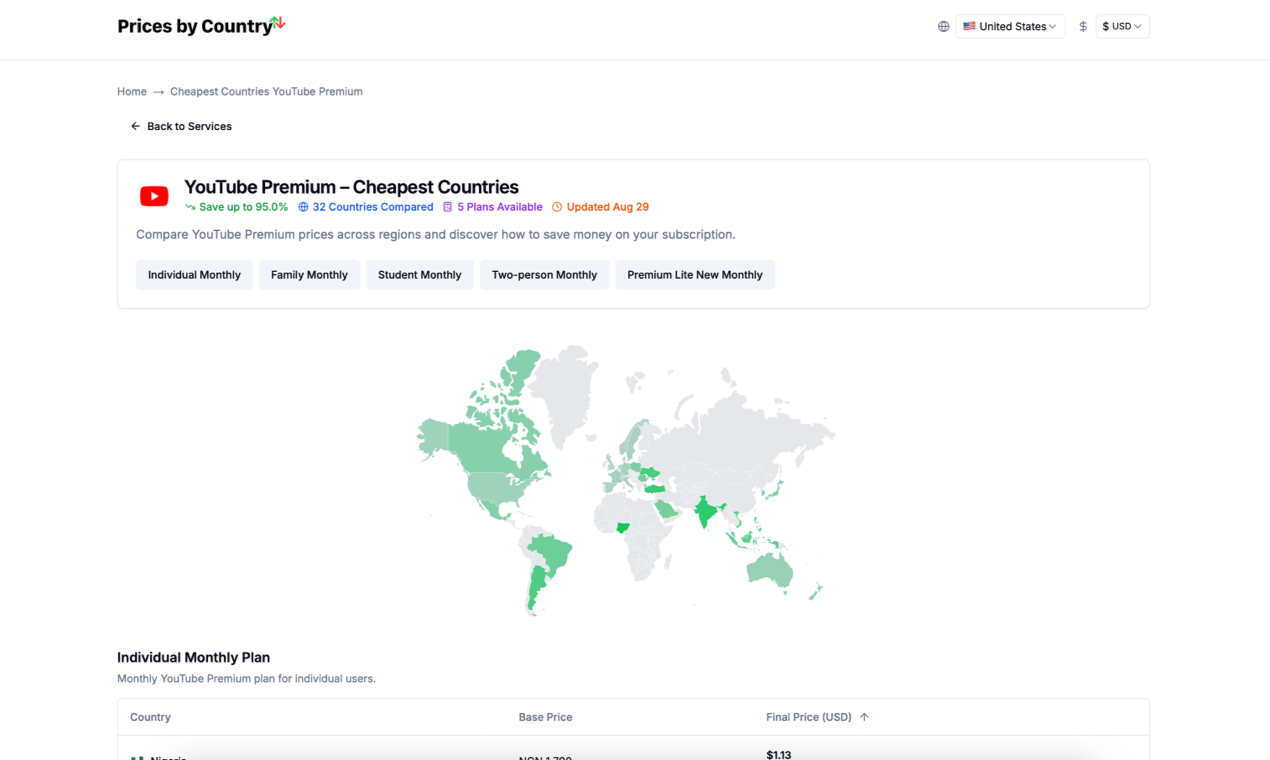
Task: Open the $ USD currency dropdown
Action: pos(1122,26)
